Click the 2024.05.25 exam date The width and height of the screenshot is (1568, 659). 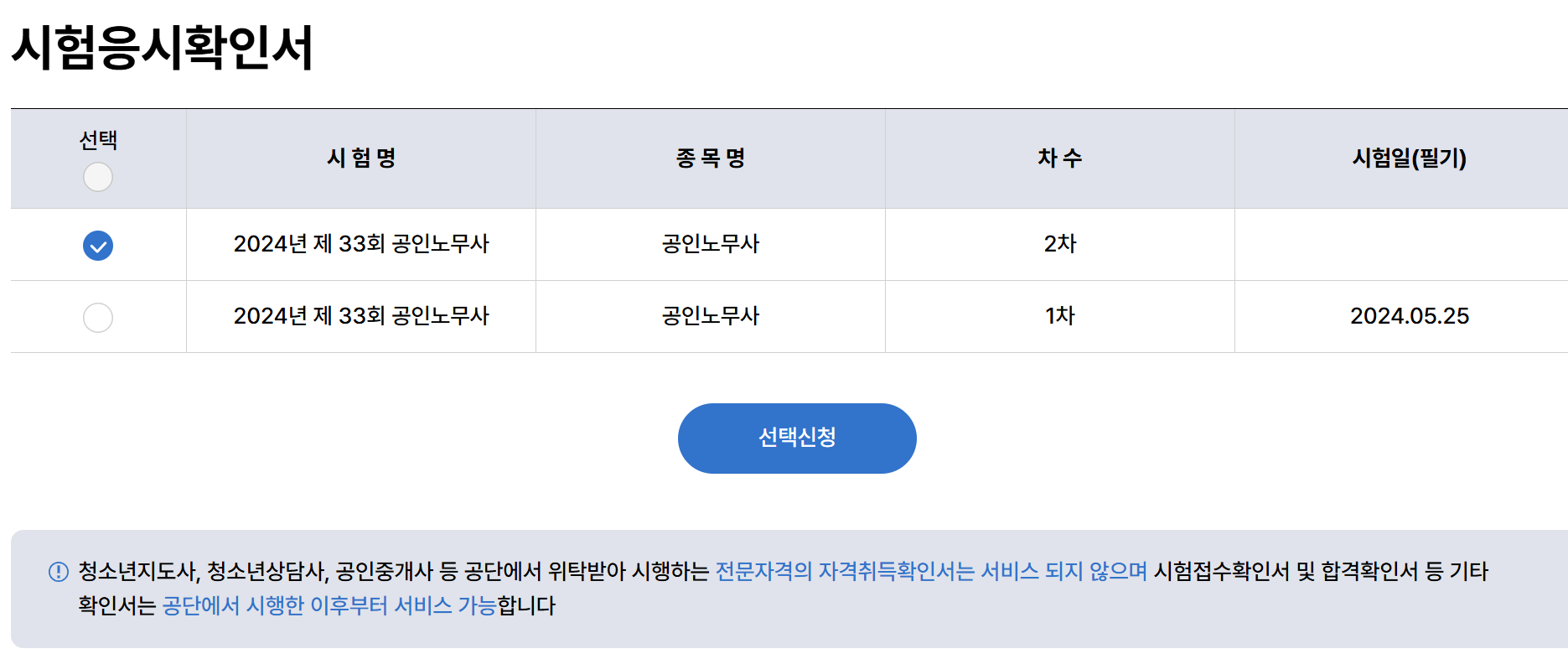pyautogui.click(x=1410, y=316)
